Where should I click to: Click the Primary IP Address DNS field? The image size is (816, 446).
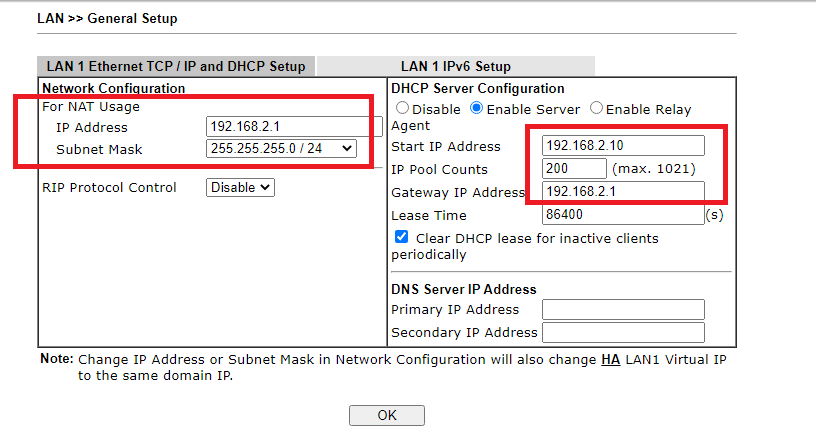(x=623, y=310)
